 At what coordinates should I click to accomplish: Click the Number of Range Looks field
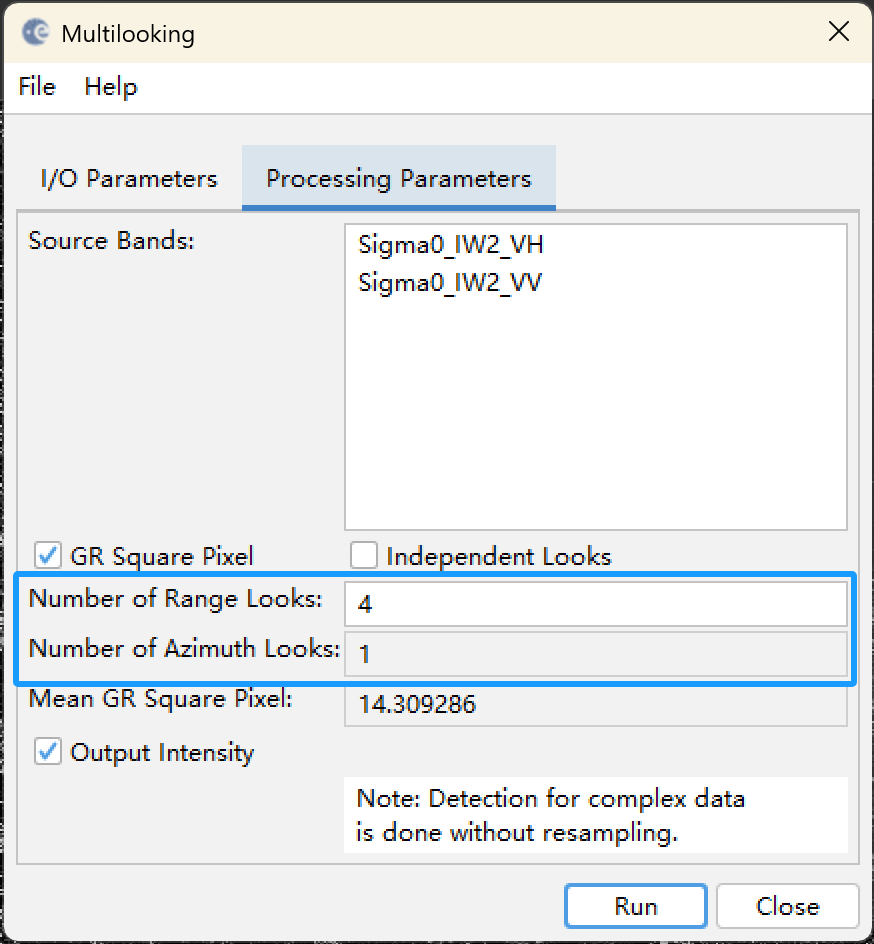(595, 603)
